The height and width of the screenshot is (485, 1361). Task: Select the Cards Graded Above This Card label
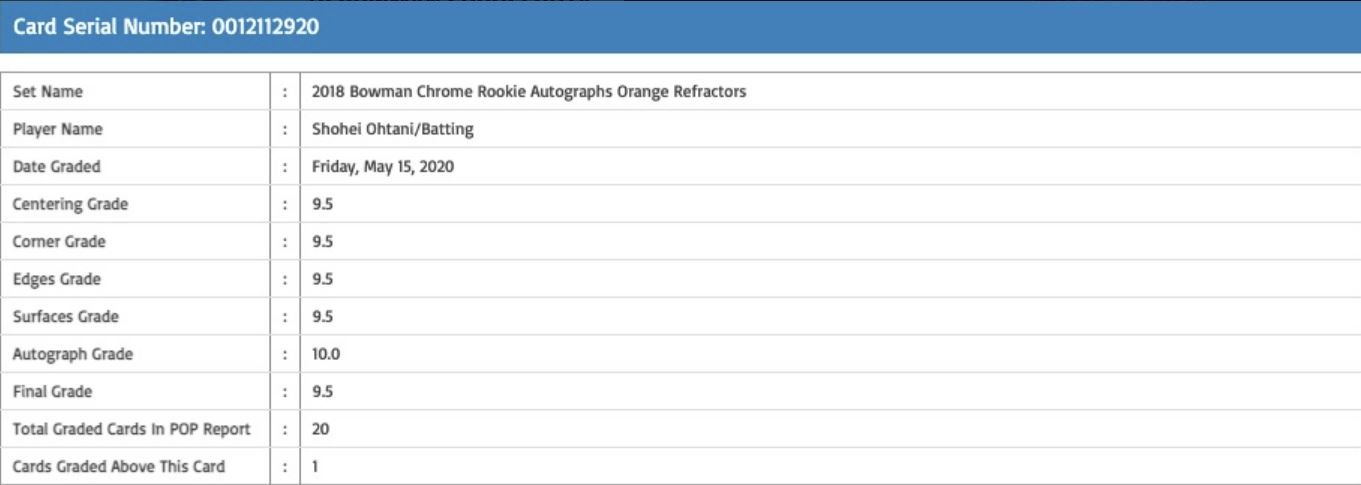(x=119, y=466)
